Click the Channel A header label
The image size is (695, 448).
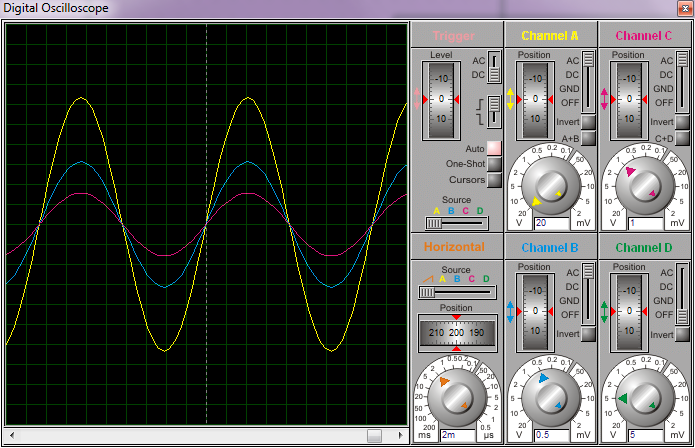tap(550, 35)
